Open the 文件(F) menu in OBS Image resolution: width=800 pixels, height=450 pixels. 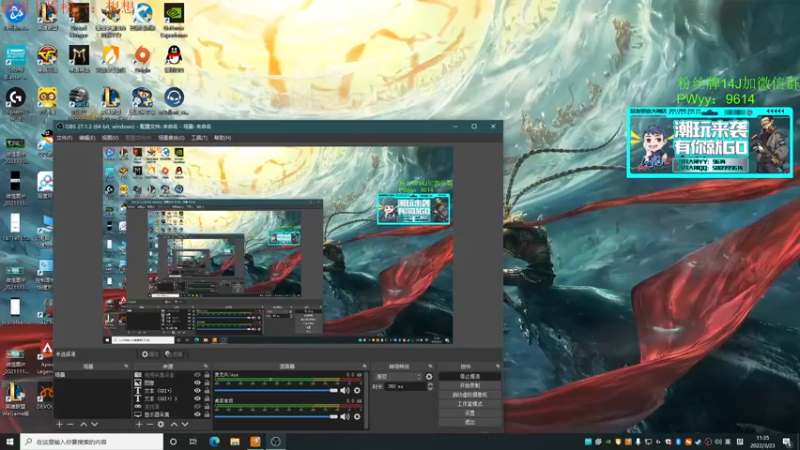(64, 138)
